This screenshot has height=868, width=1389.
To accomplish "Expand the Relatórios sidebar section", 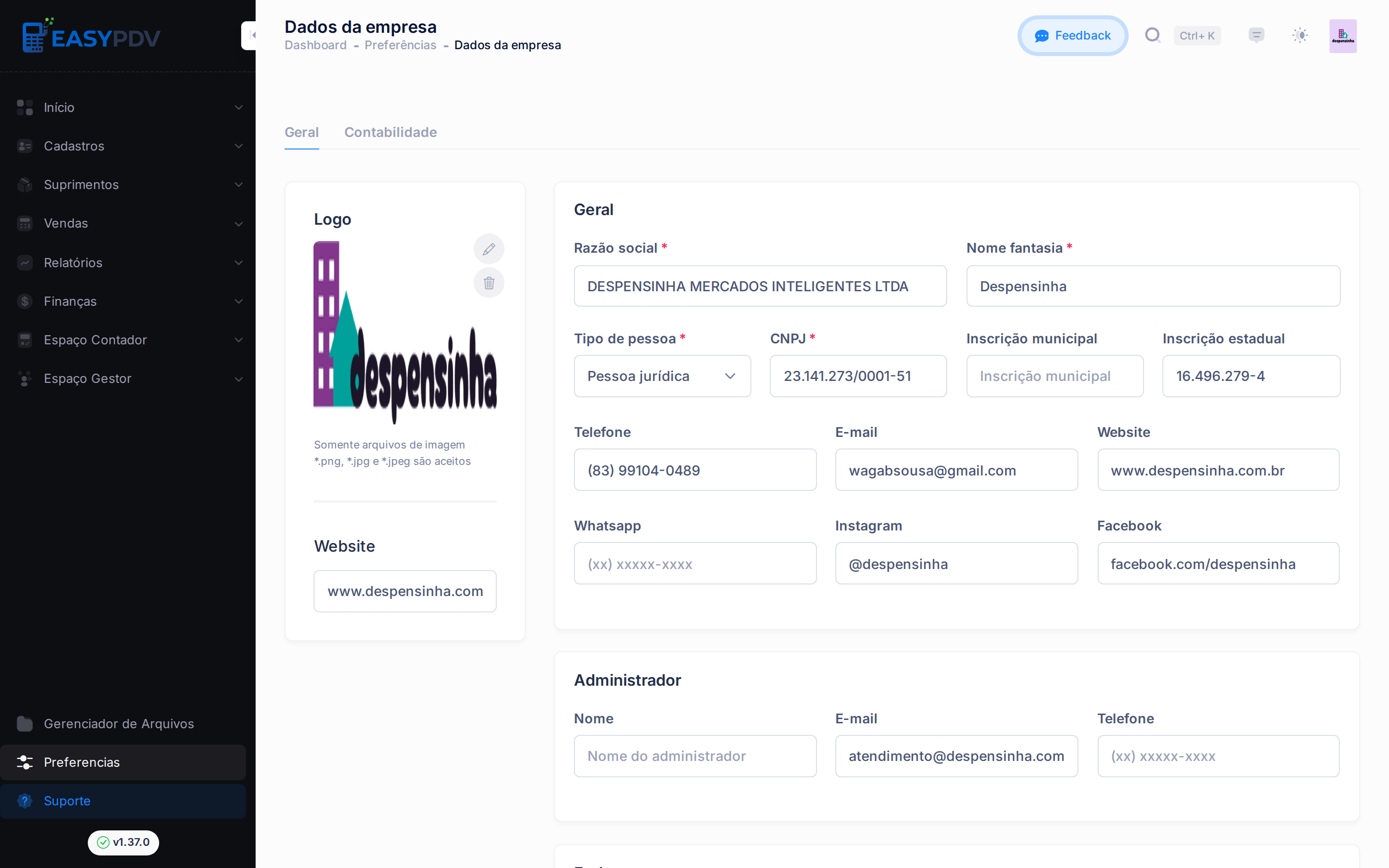I will [x=123, y=262].
